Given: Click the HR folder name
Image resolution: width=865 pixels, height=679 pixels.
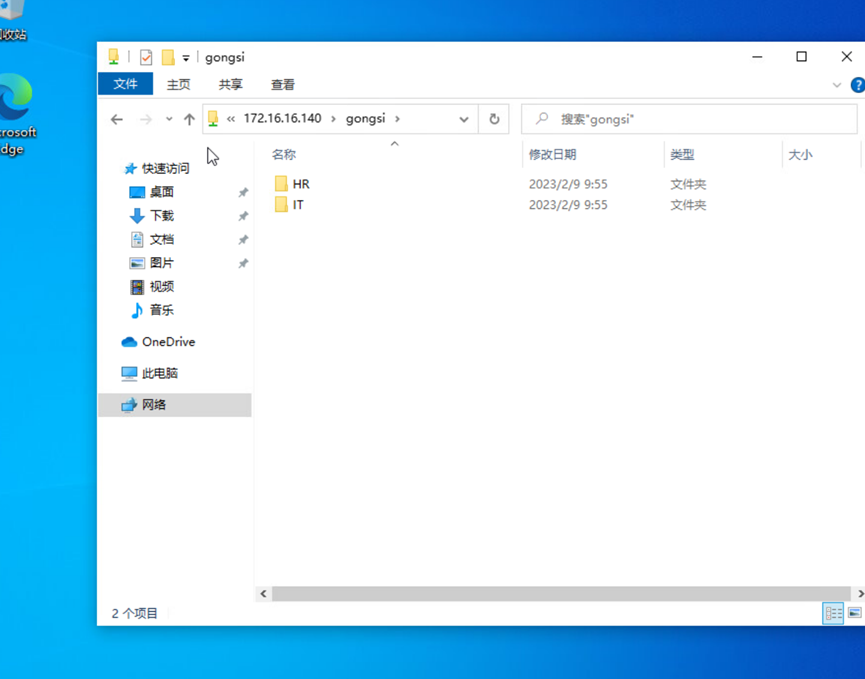Looking at the screenshot, I should [301, 184].
